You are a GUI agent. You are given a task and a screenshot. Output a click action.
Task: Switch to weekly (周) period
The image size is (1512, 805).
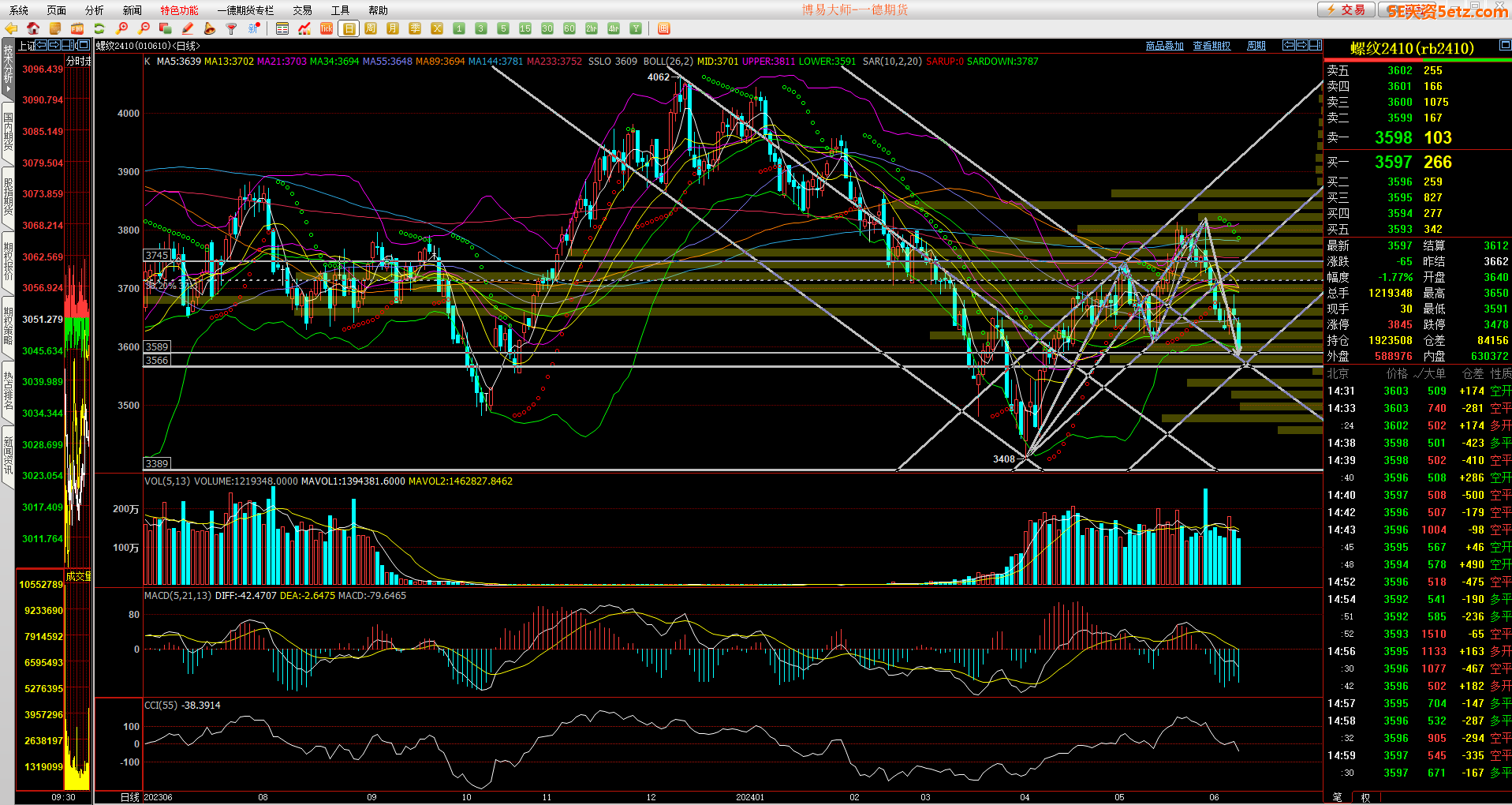pyautogui.click(x=371, y=28)
